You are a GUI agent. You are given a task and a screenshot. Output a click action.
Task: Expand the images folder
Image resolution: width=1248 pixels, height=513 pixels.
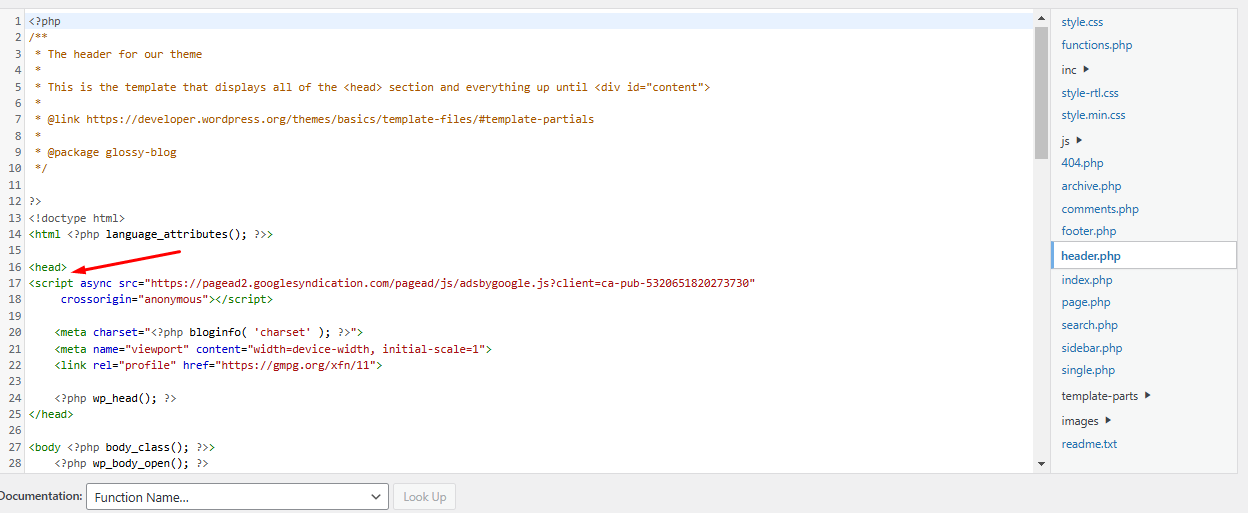pos(1086,421)
